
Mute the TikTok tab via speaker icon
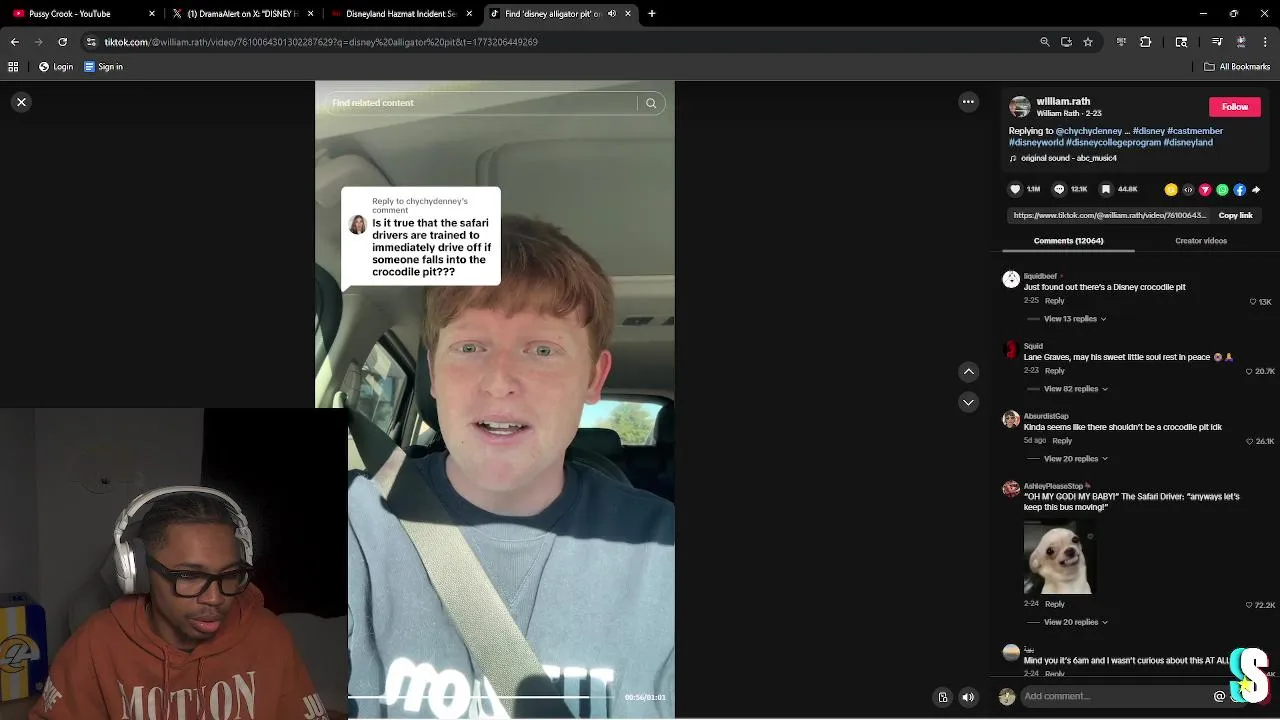pyautogui.click(x=612, y=14)
